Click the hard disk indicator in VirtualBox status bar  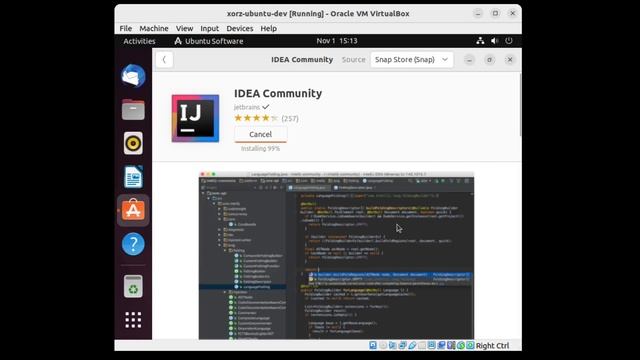pos(373,345)
